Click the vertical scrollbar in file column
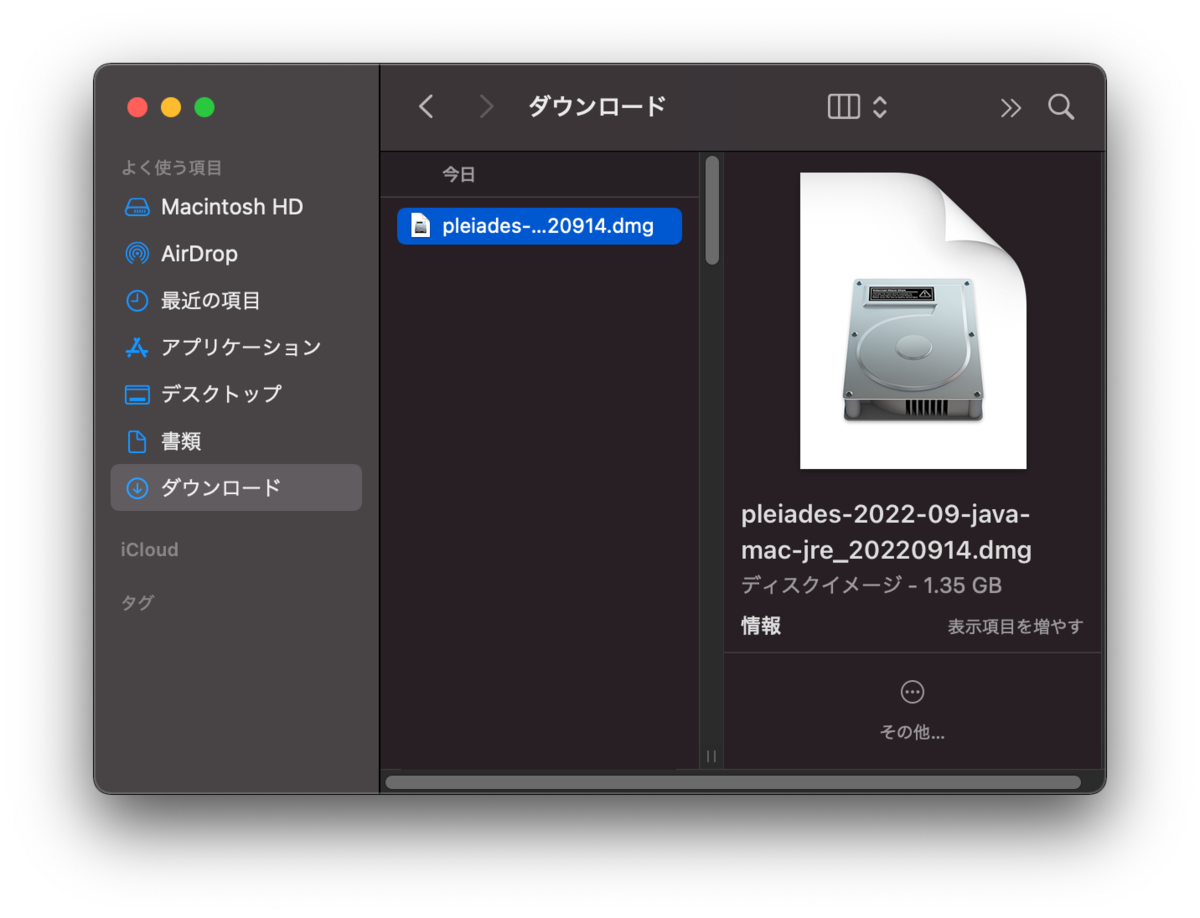Image resolution: width=1200 pixels, height=918 pixels. click(712, 210)
